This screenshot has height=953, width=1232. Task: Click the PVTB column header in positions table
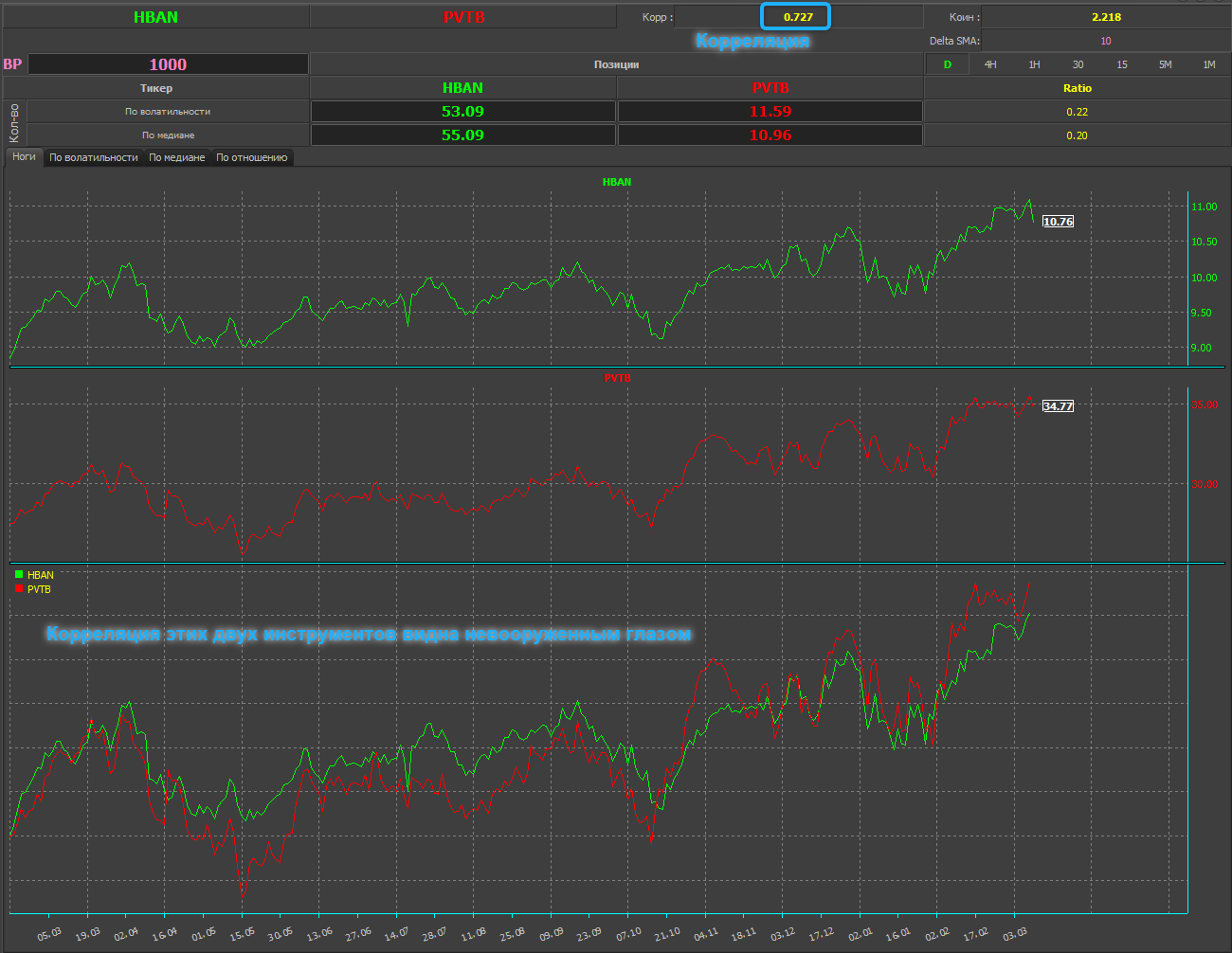point(770,87)
